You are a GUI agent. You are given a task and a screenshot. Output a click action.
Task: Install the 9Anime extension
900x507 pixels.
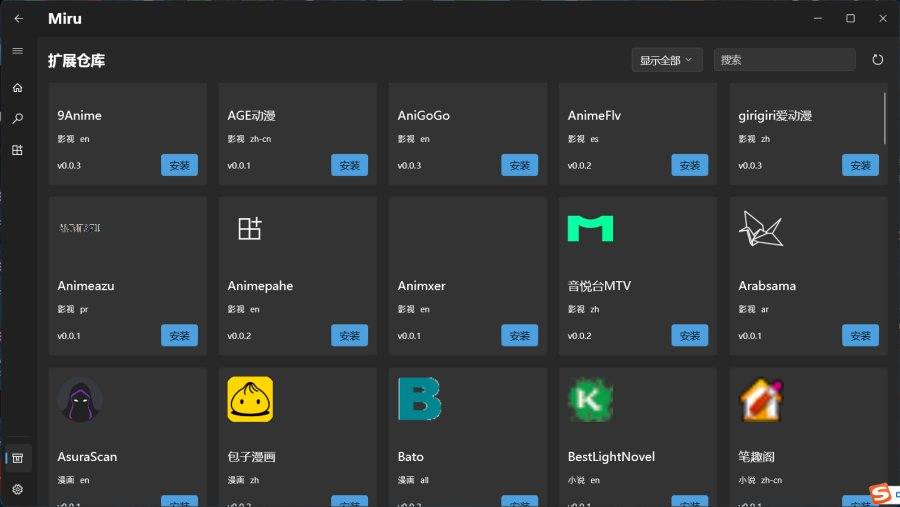[179, 165]
